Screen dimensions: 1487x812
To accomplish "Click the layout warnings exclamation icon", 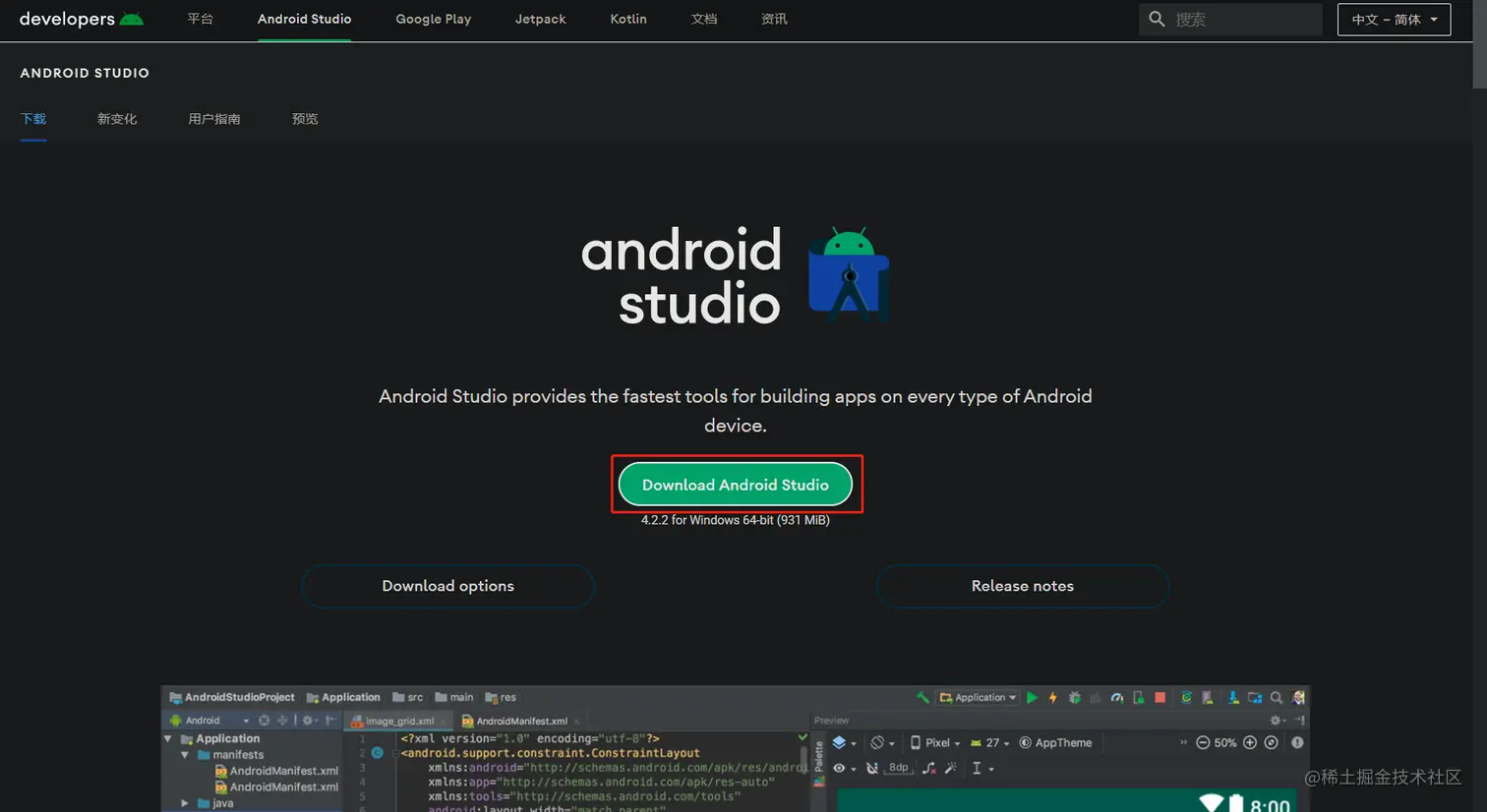I will pyautogui.click(x=1297, y=742).
